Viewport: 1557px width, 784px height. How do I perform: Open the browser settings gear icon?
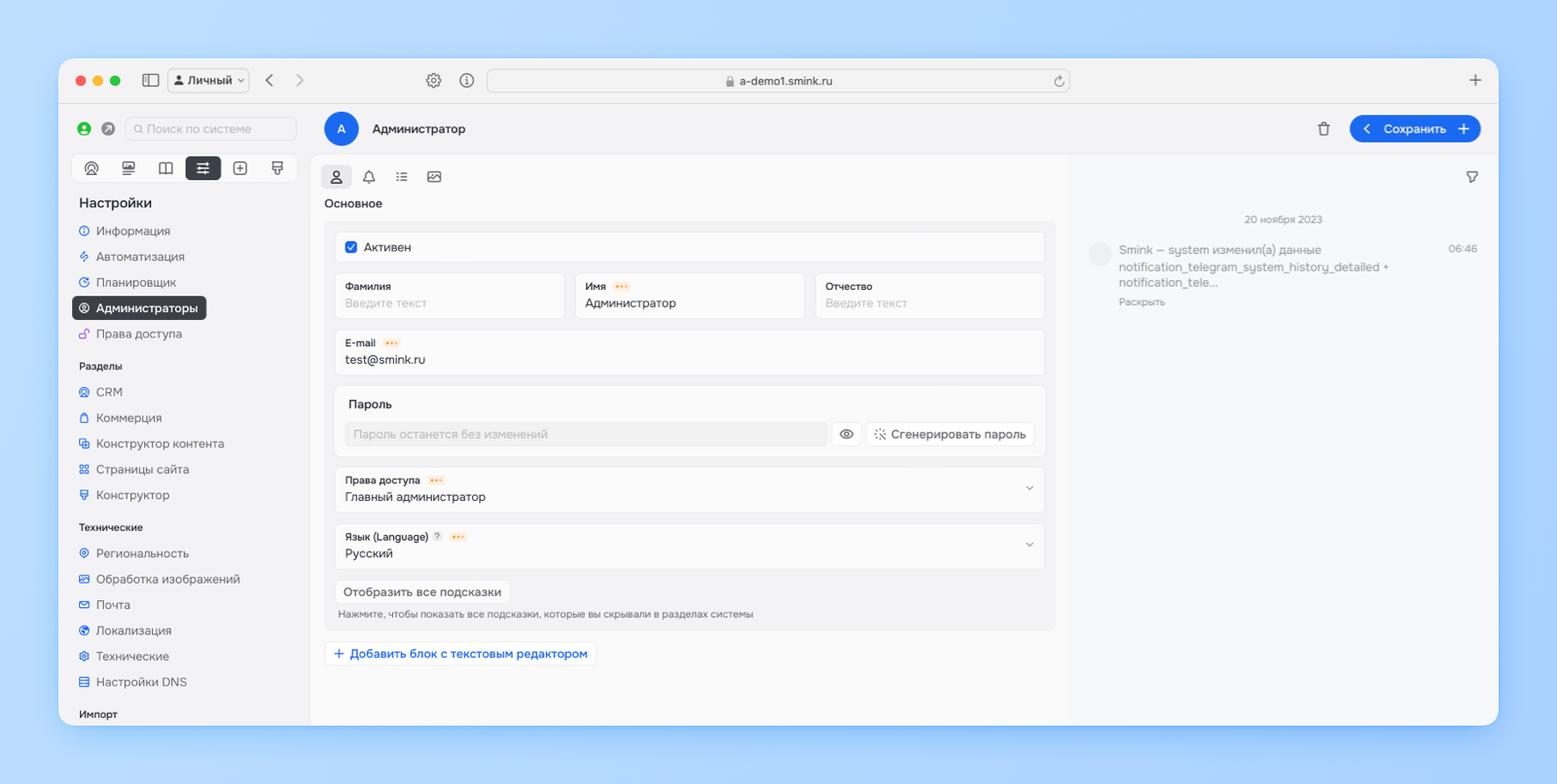click(434, 81)
